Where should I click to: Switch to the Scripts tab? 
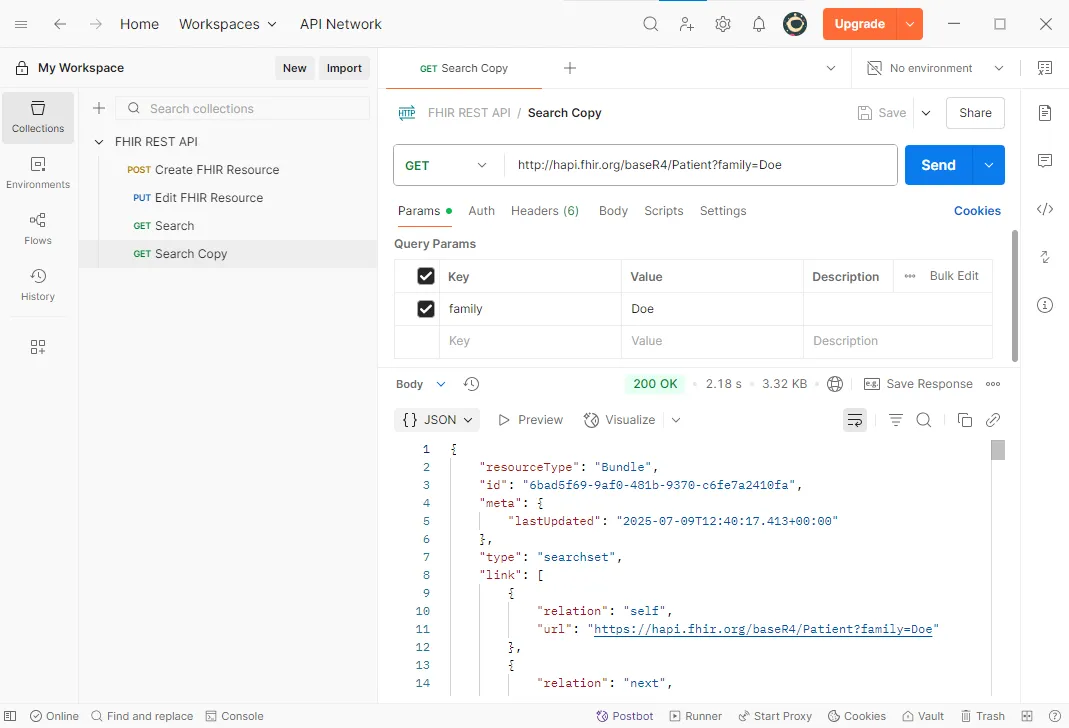pyautogui.click(x=663, y=211)
